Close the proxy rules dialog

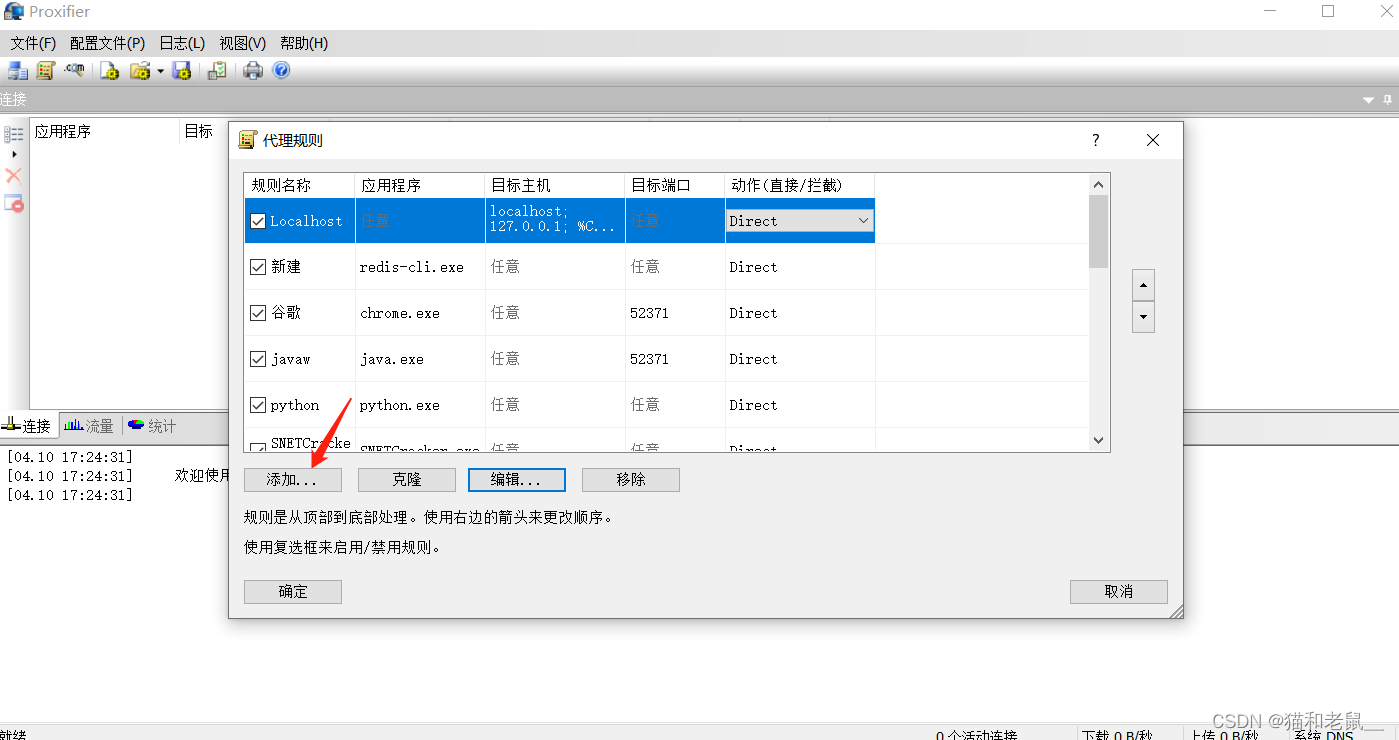[x=1153, y=140]
